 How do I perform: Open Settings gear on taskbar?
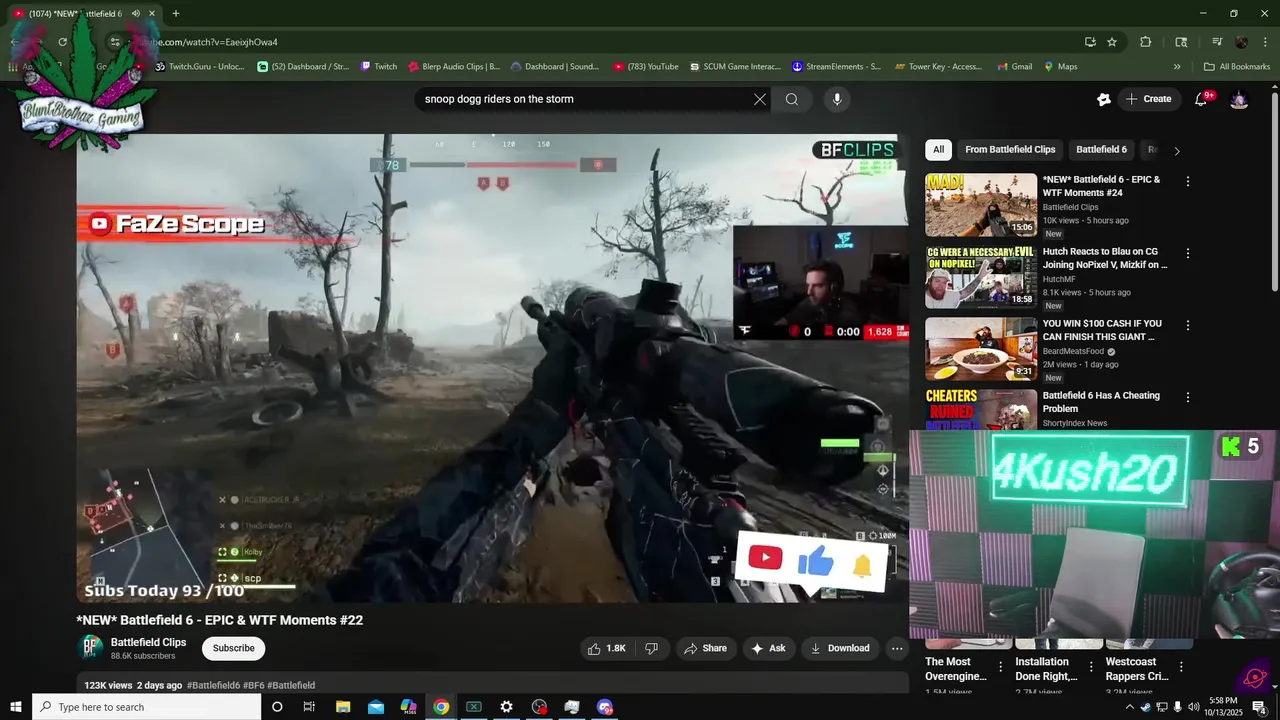[507, 707]
